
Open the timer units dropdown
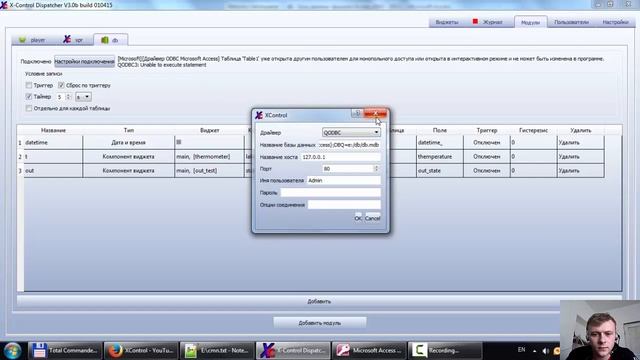pyautogui.click(x=83, y=97)
